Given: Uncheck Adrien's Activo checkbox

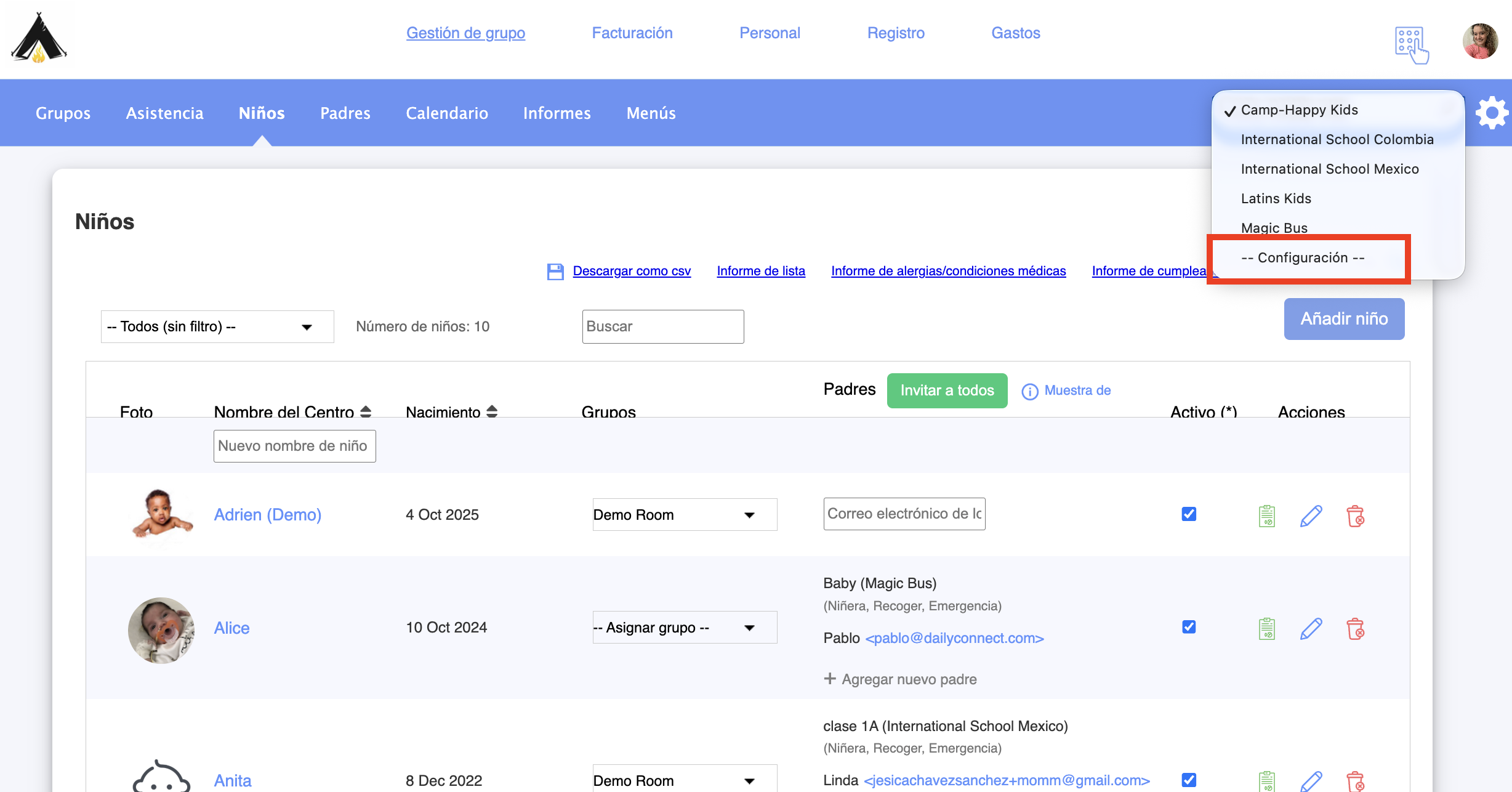Looking at the screenshot, I should click(x=1189, y=514).
